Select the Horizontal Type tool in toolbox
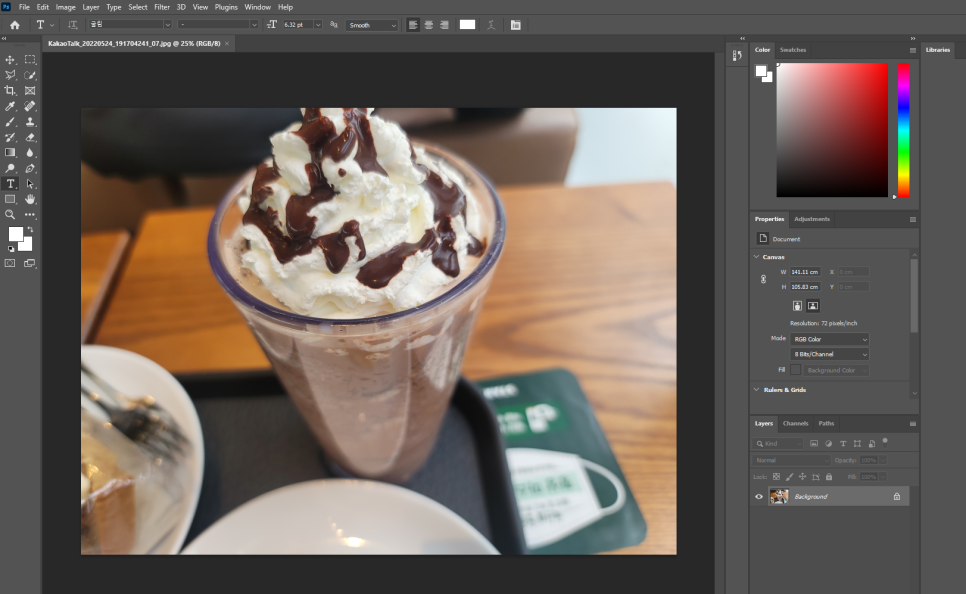This screenshot has height=594, width=966. (10, 184)
